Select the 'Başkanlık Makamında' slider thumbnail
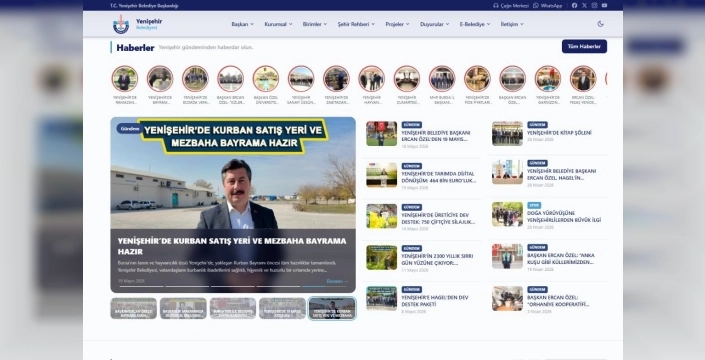Screen dimensions: 705x360 183,308
